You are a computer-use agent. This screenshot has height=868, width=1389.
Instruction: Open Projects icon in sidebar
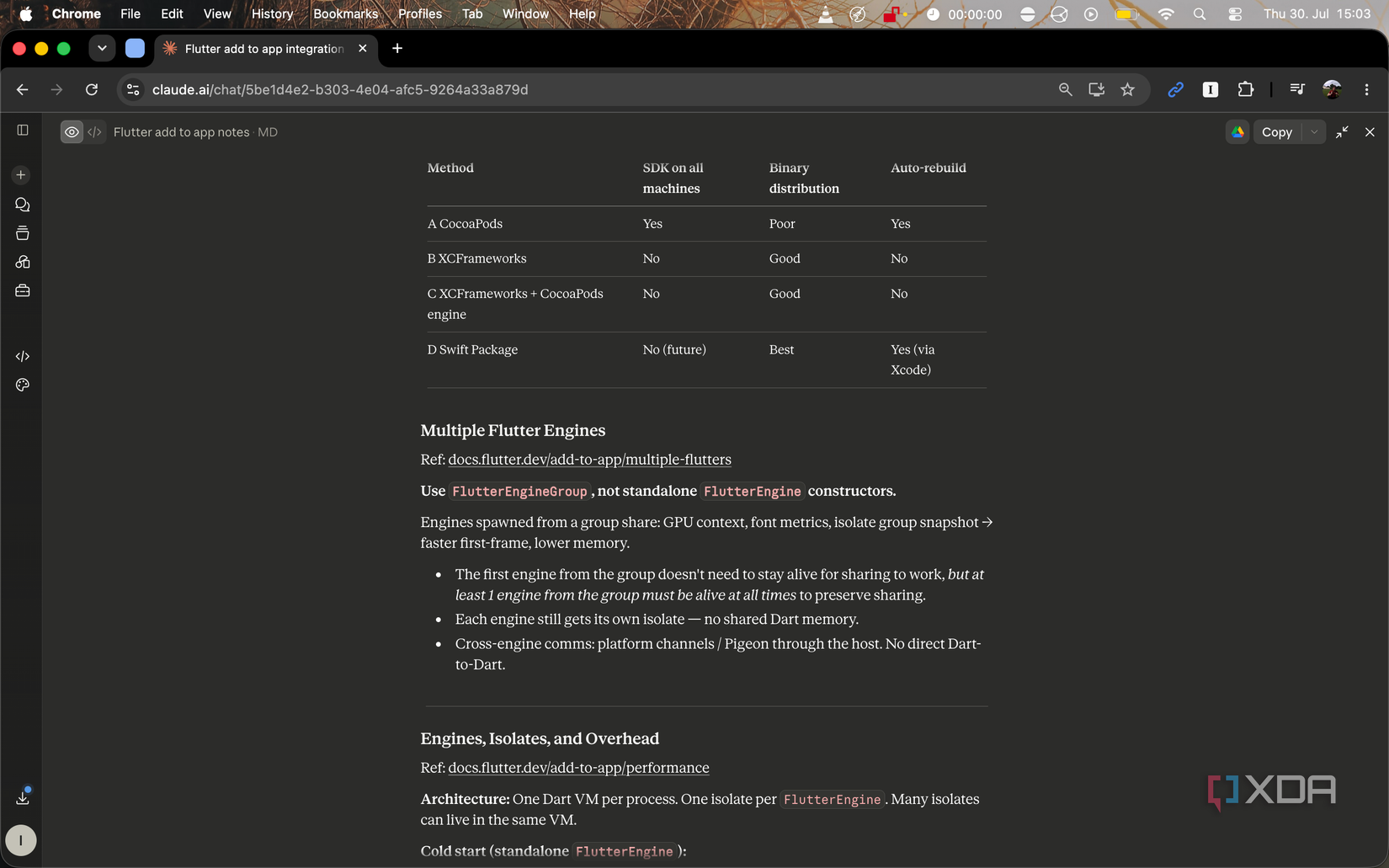[x=23, y=233]
